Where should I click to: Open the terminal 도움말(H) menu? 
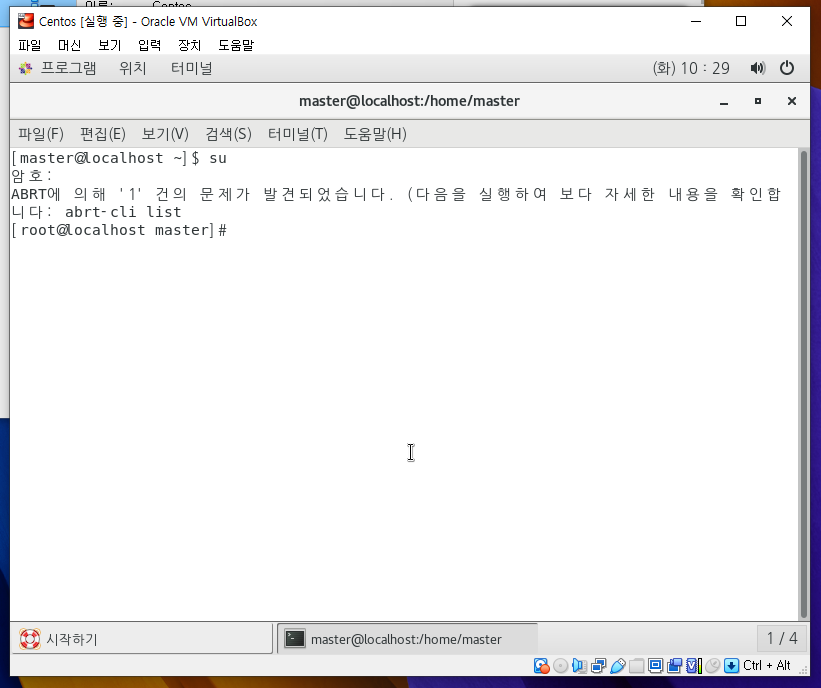(375, 134)
